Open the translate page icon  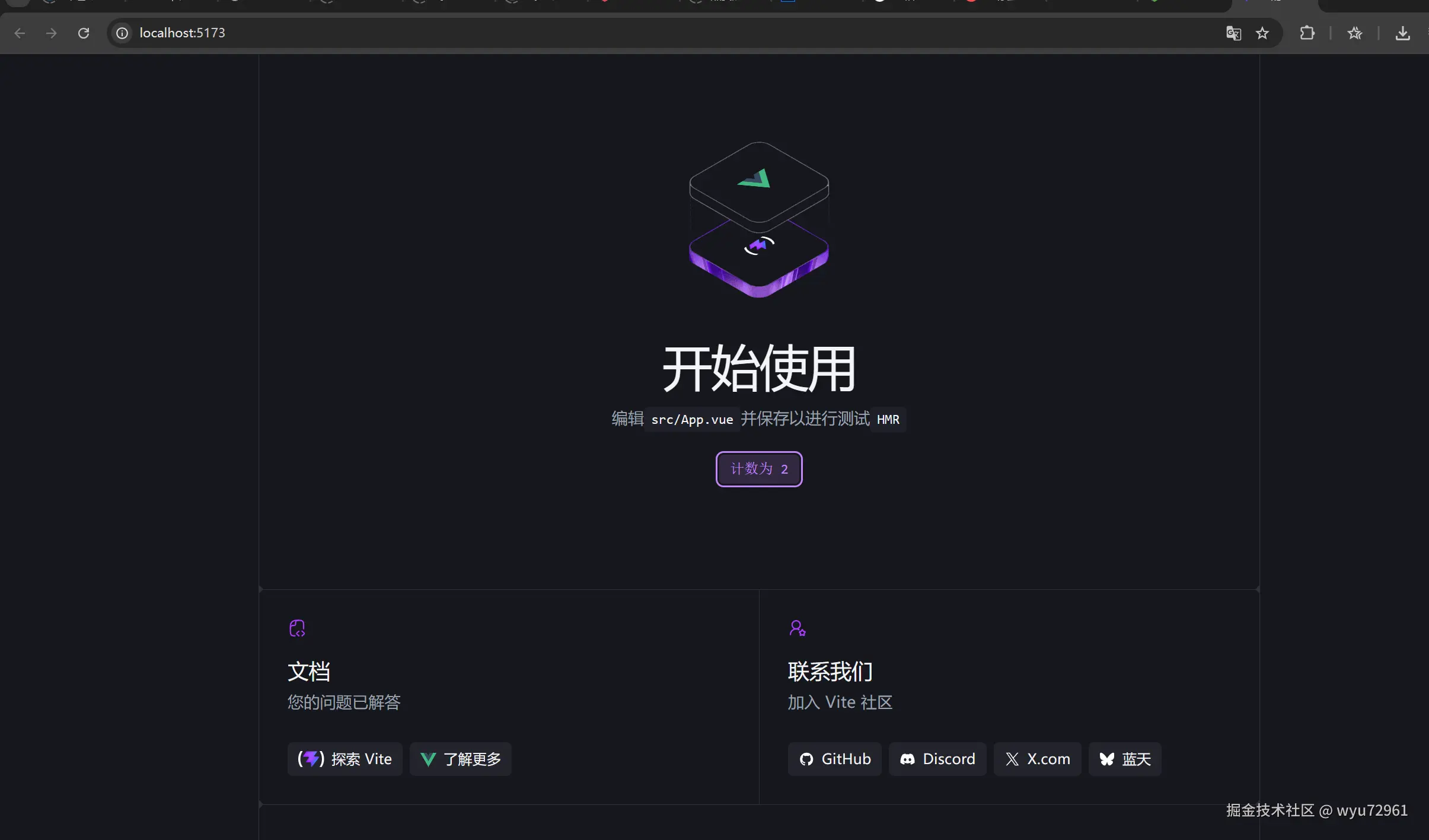[1233, 33]
